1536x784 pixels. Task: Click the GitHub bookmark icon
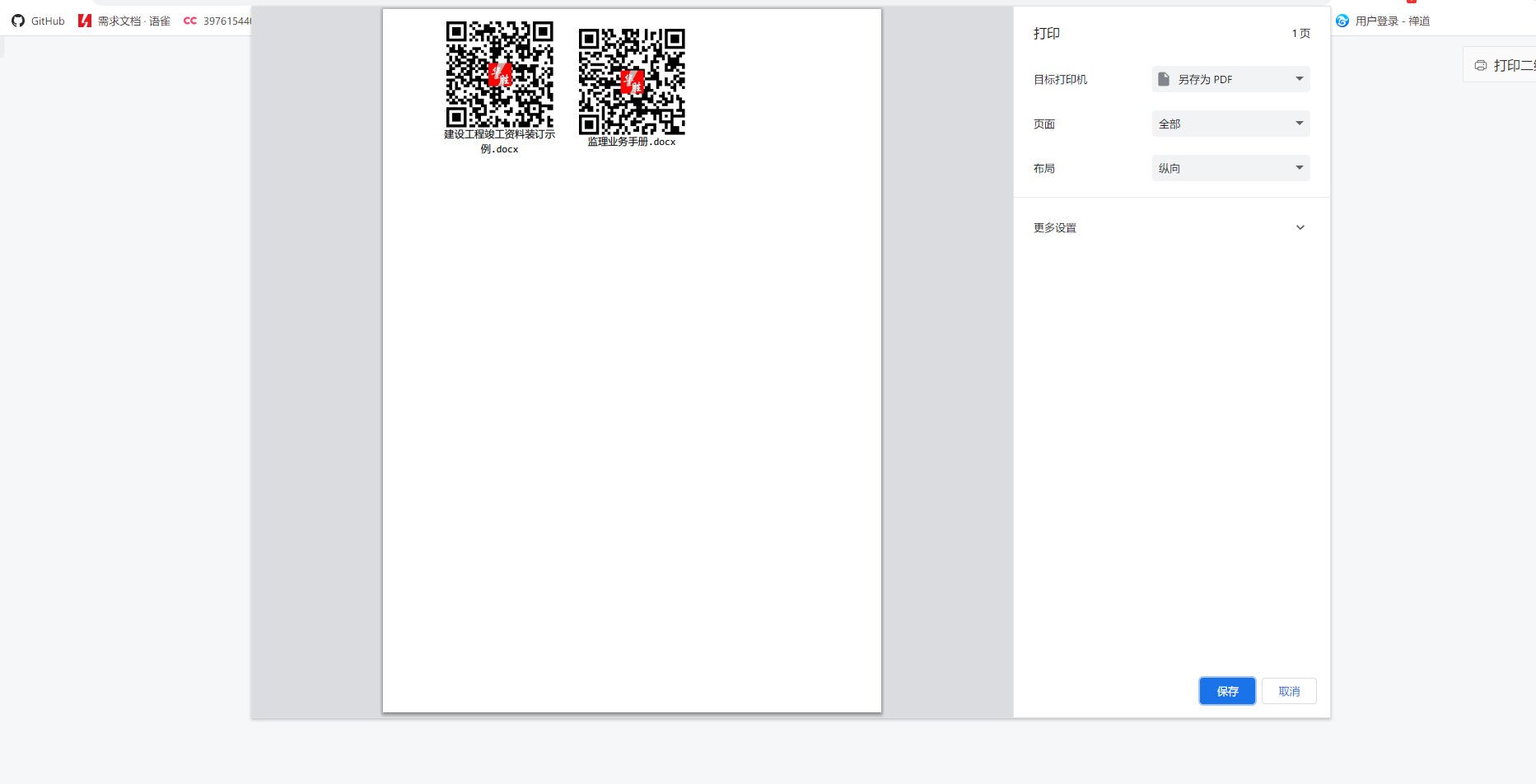(x=18, y=21)
